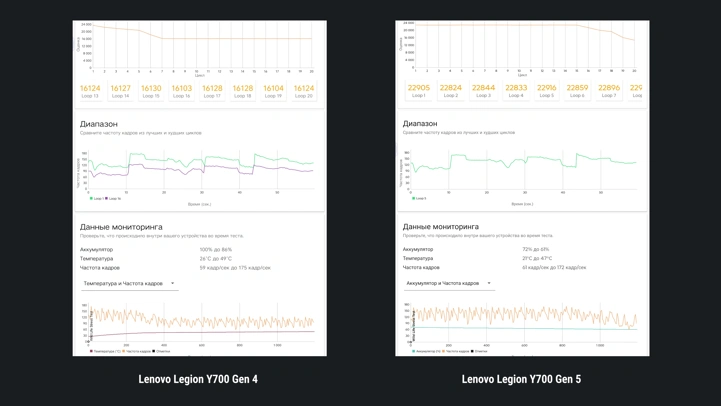Select the 16124 Loop 20 score card
Screen dimensions: 721x406
304,91
